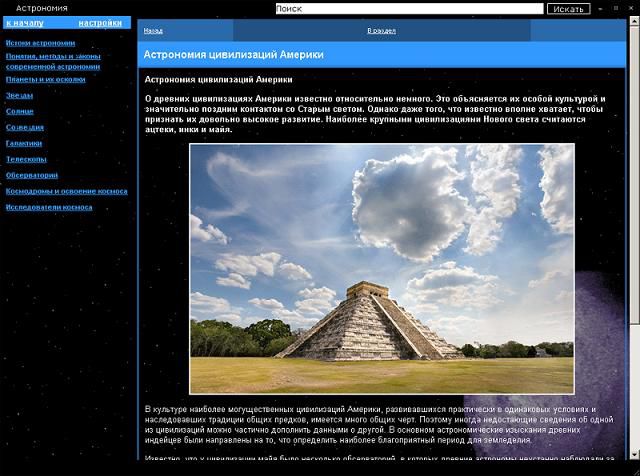Close the Астрономия window

coord(629,8)
